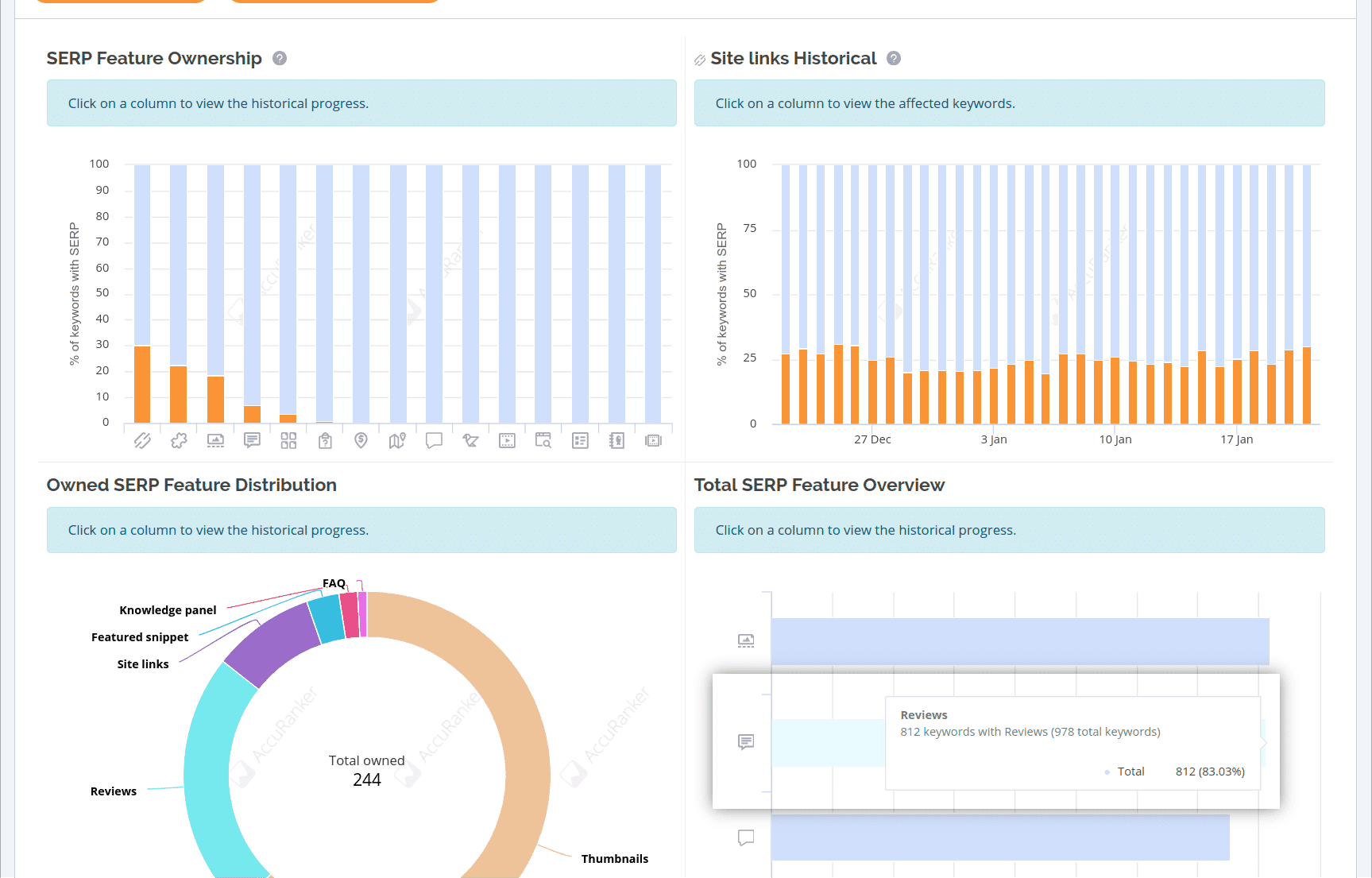
Task: Click the dollar location pin icon
Action: coord(361,440)
